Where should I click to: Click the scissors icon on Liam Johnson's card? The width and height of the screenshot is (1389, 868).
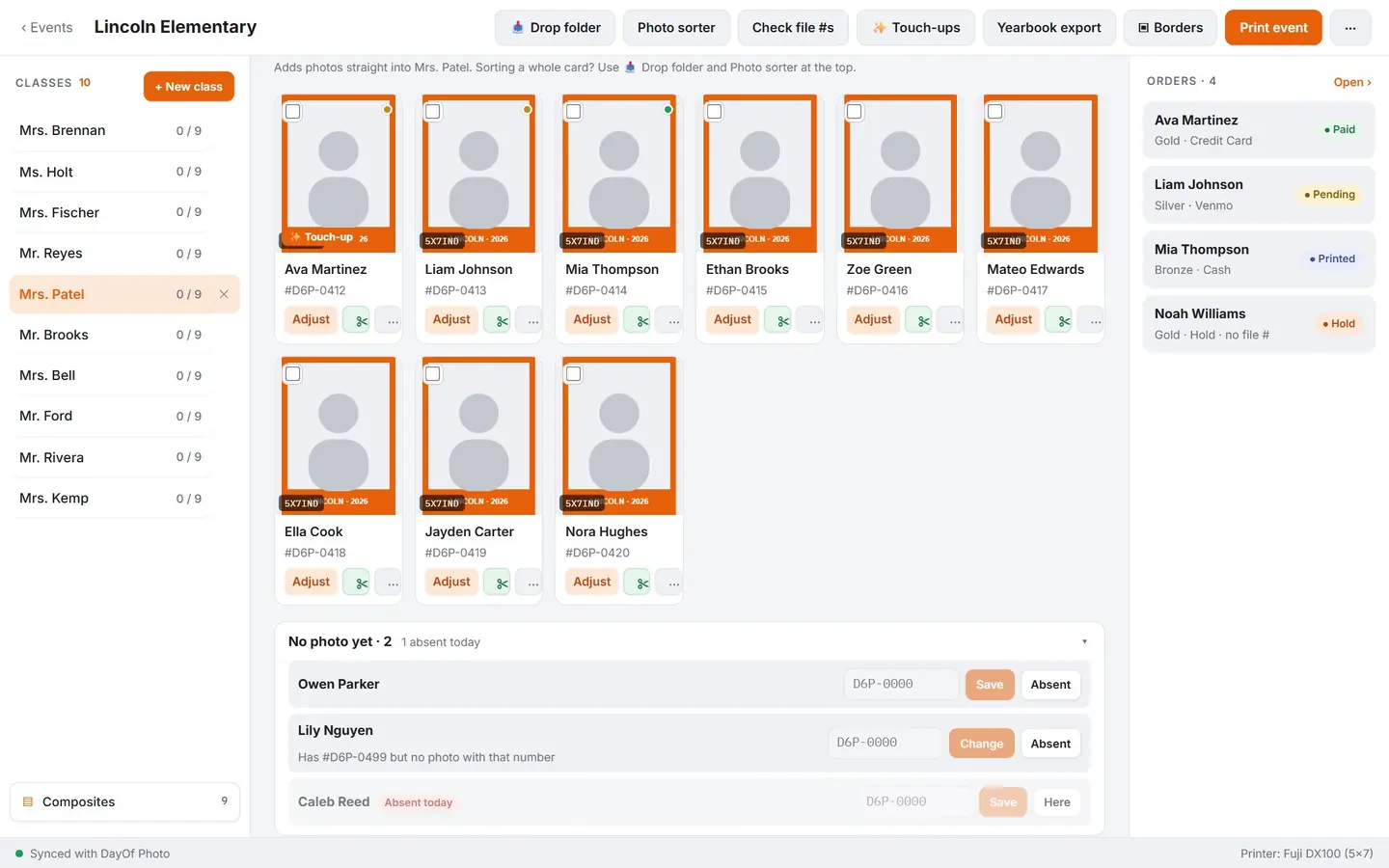[x=498, y=320]
